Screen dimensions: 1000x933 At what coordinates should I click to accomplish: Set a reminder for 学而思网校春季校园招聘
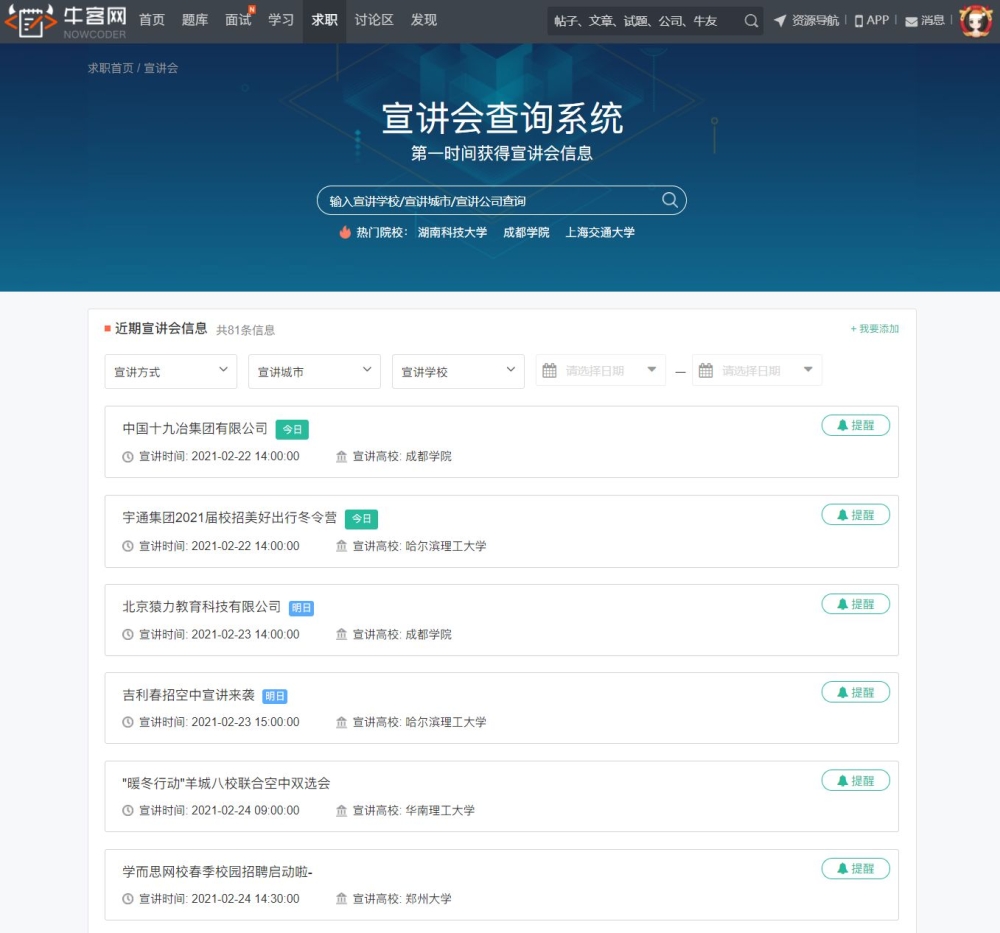tap(855, 868)
